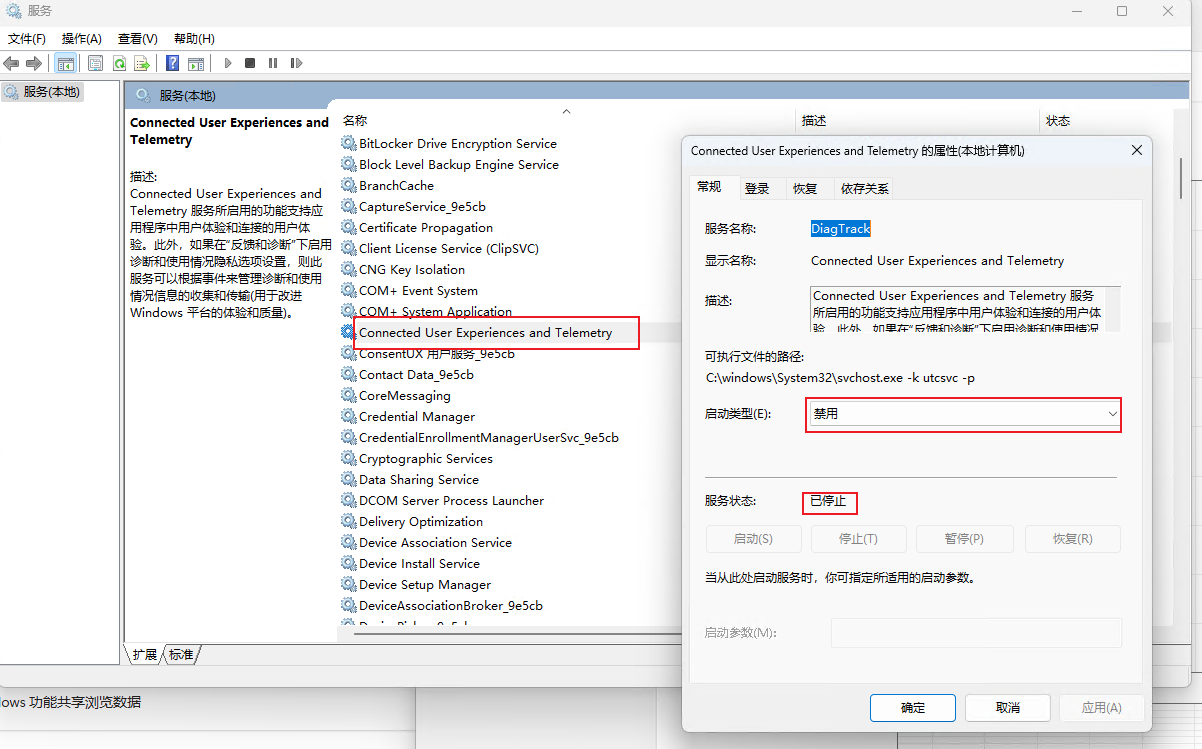This screenshot has width=1202, height=749.
Task: Select 服务(本地) in the left tree
Action: click(x=52, y=92)
